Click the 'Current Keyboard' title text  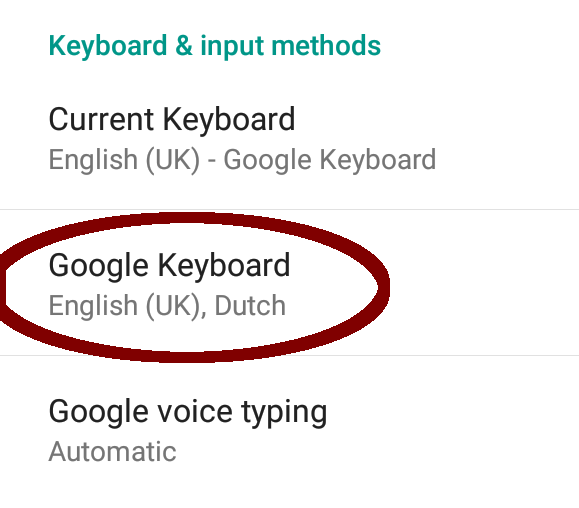172,119
